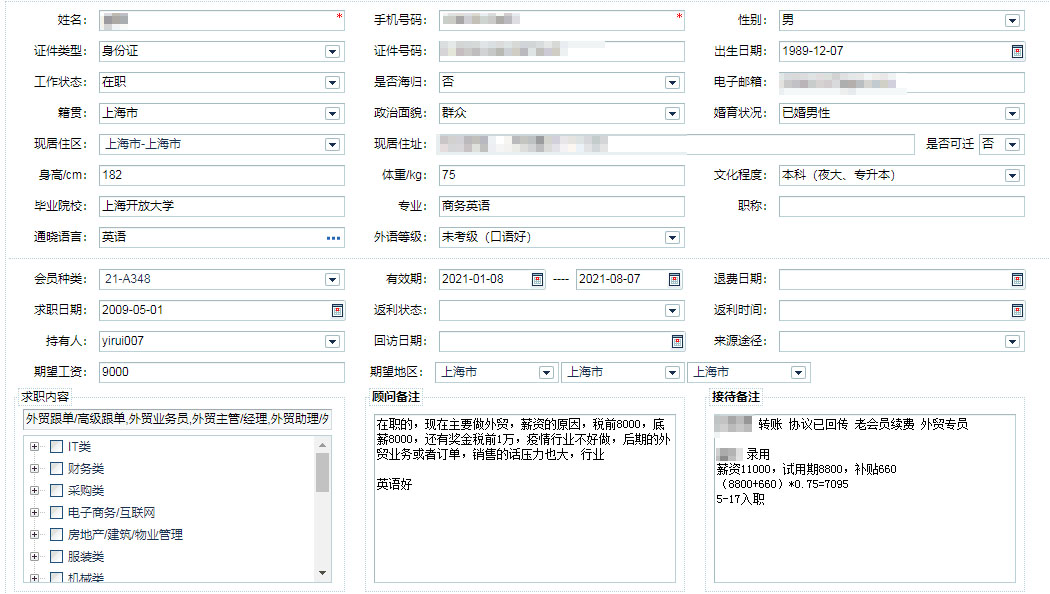Open the 有效期 end date calendar icon

[x=674, y=280]
